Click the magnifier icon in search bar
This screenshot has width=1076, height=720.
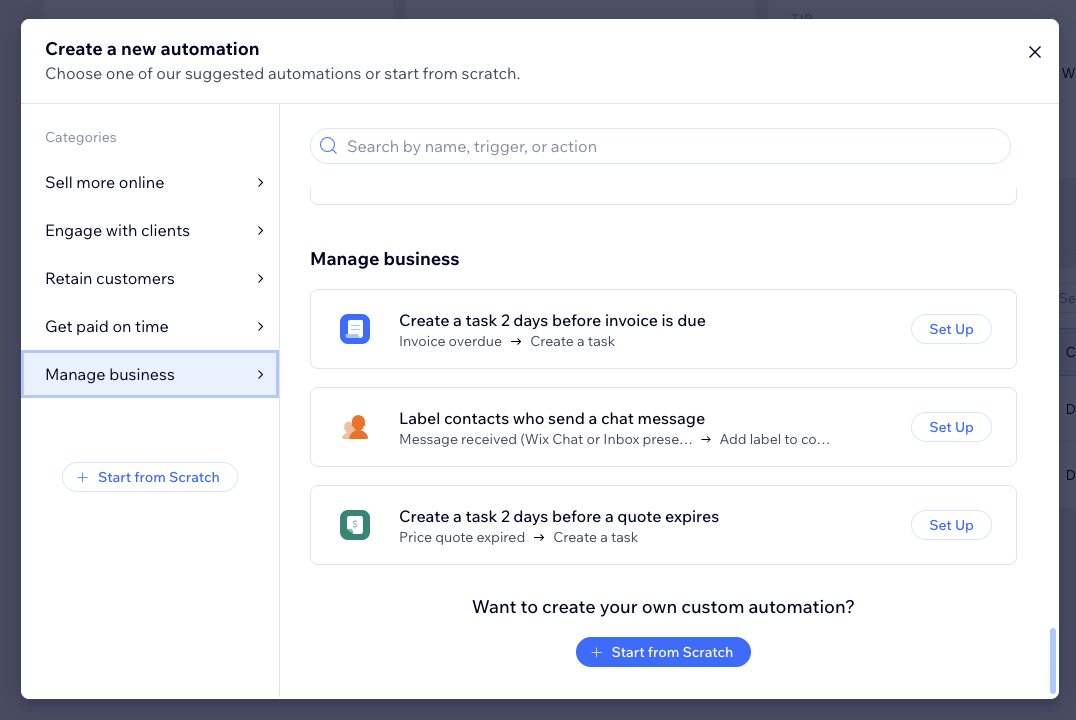click(x=328, y=146)
